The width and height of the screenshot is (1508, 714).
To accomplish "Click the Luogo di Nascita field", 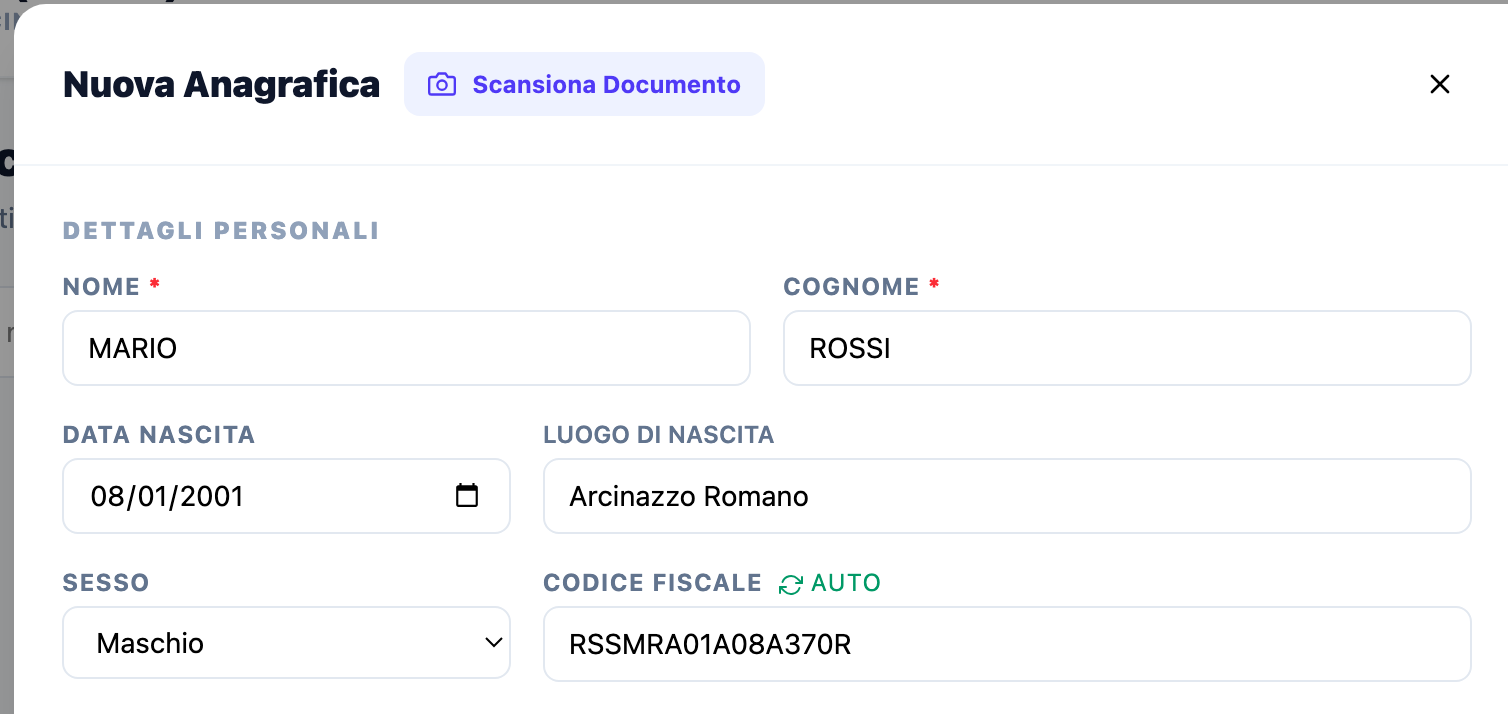I will coord(1007,495).
